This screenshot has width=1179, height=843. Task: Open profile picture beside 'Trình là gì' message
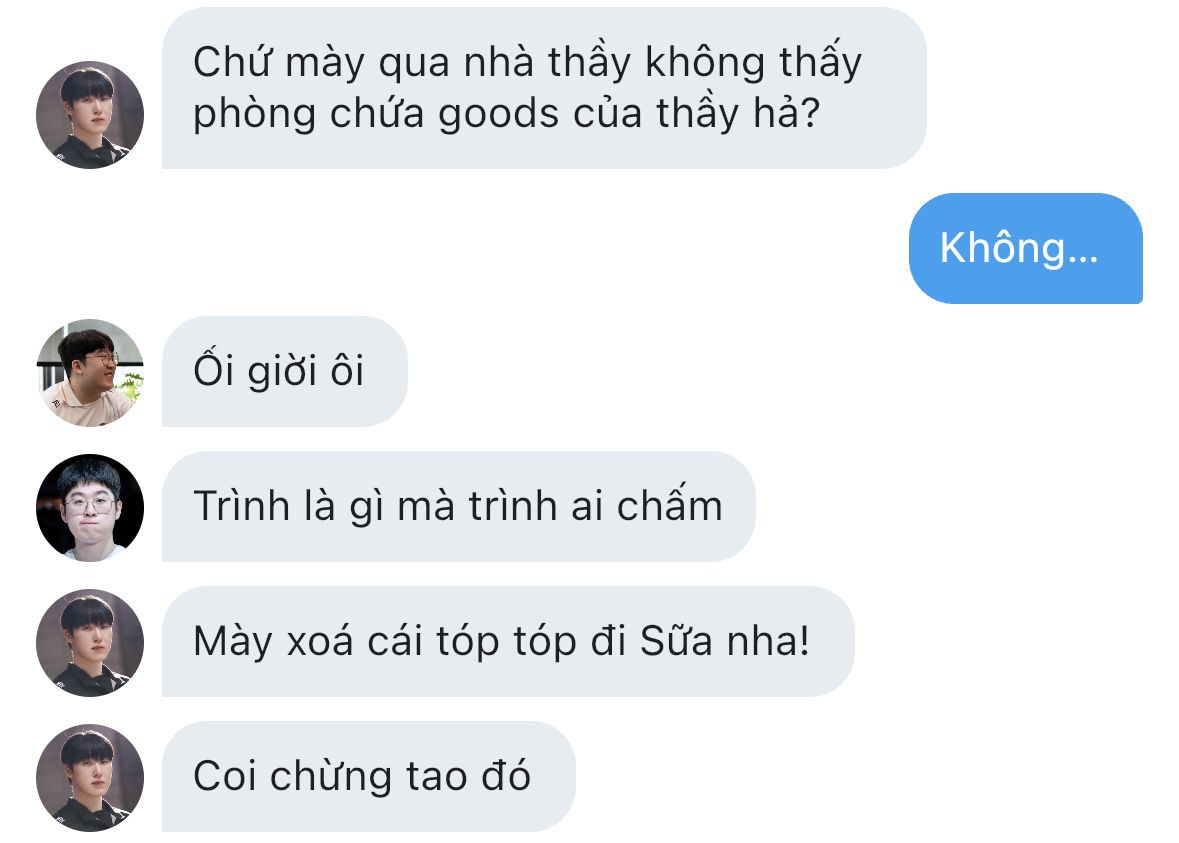point(89,507)
